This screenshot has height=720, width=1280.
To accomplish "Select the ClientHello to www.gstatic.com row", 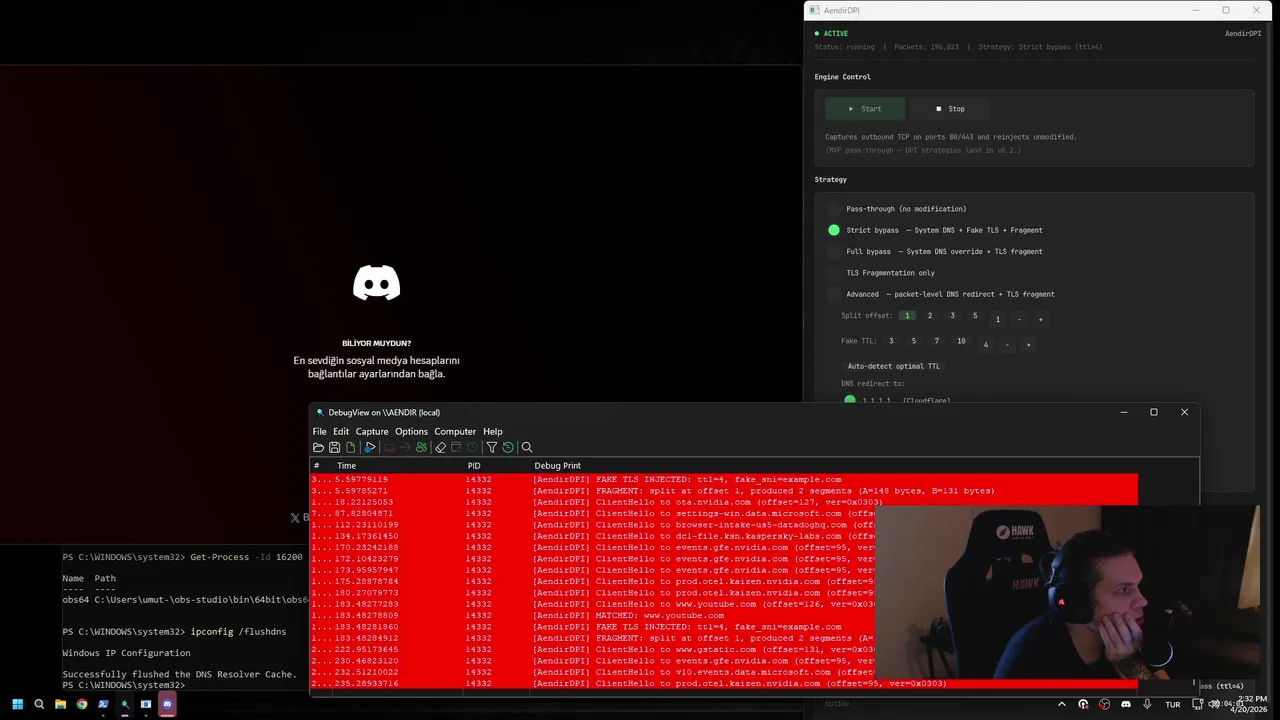I will click(724, 649).
